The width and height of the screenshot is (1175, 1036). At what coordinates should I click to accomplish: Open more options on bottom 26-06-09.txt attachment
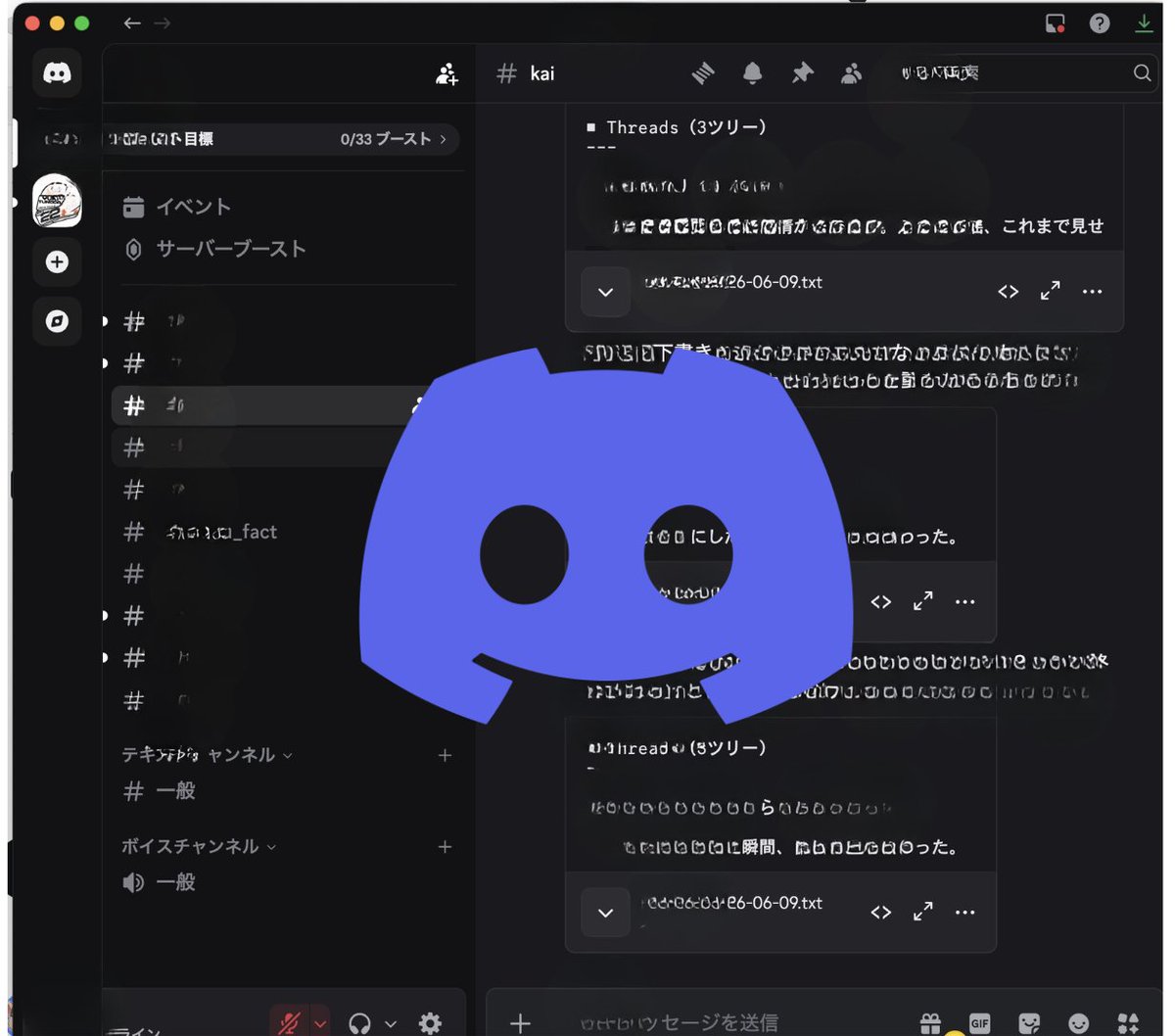click(x=965, y=913)
